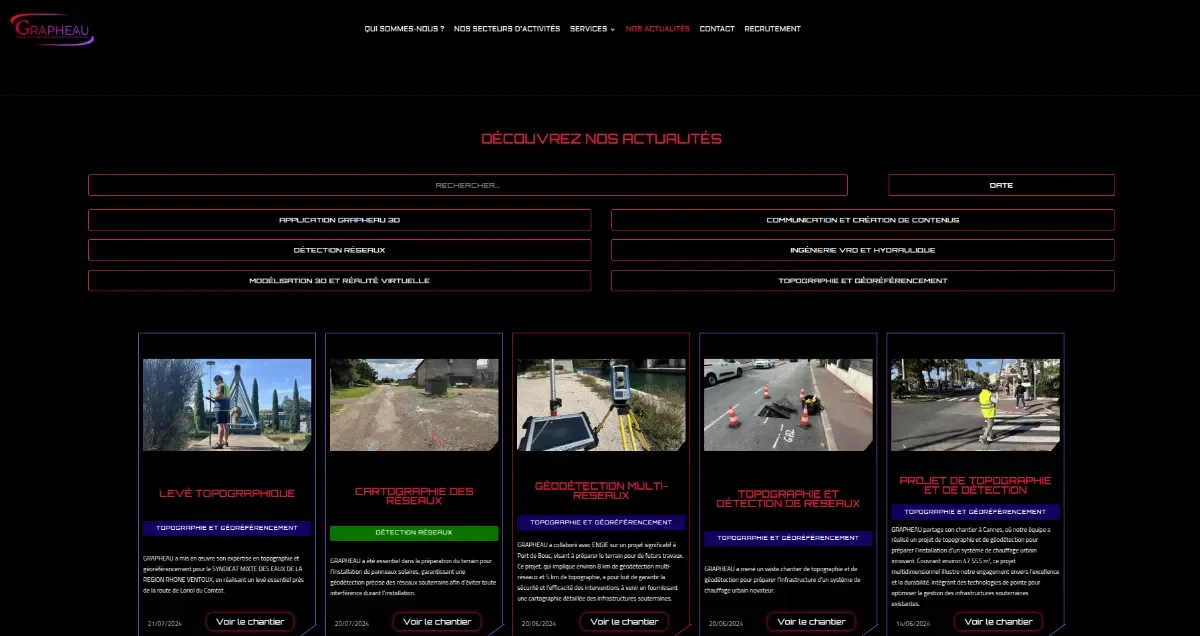Filter by "Topographie et géoréférencement"
This screenshot has width=1200, height=636.
[862, 281]
